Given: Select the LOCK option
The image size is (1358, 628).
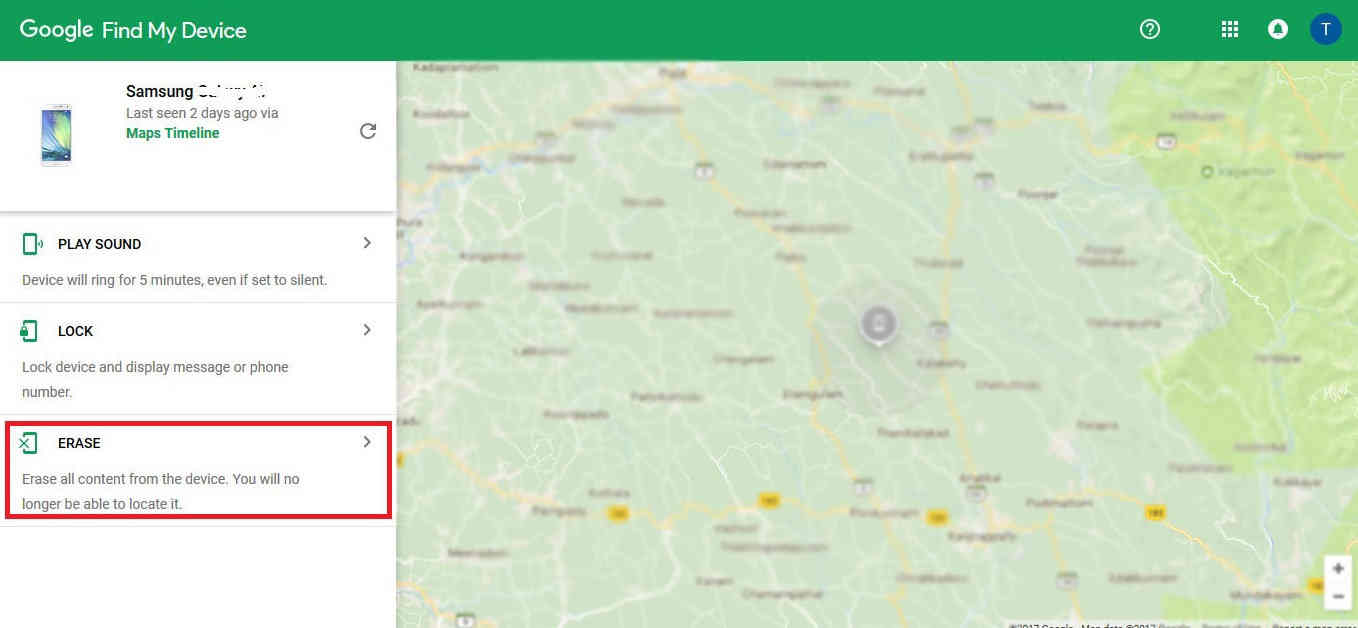Looking at the screenshot, I should (76, 331).
